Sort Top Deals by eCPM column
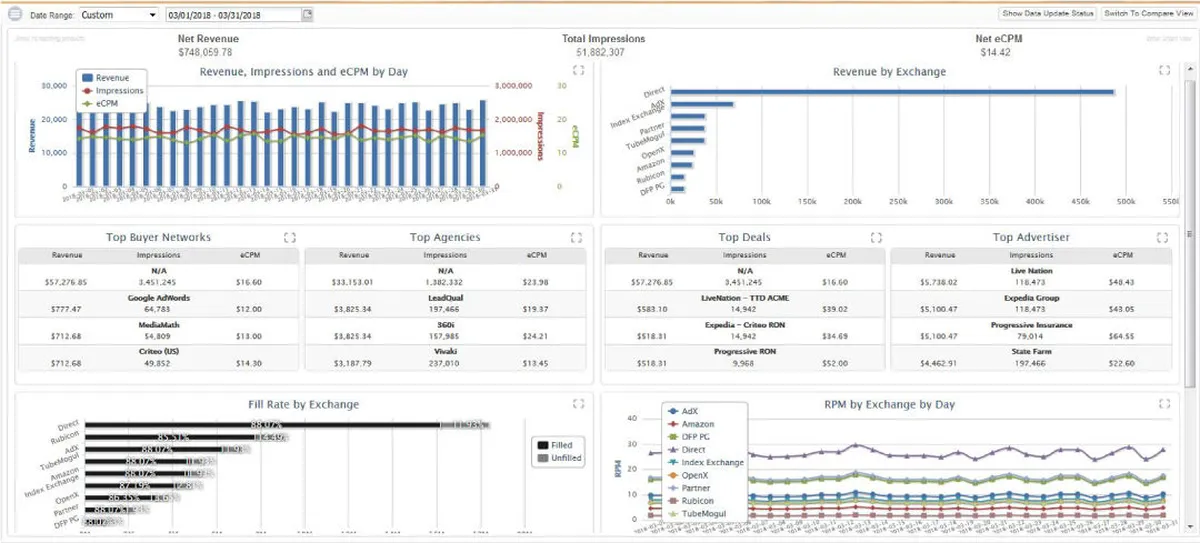Image resolution: width=1200 pixels, height=543 pixels. pyautogui.click(x=836, y=255)
